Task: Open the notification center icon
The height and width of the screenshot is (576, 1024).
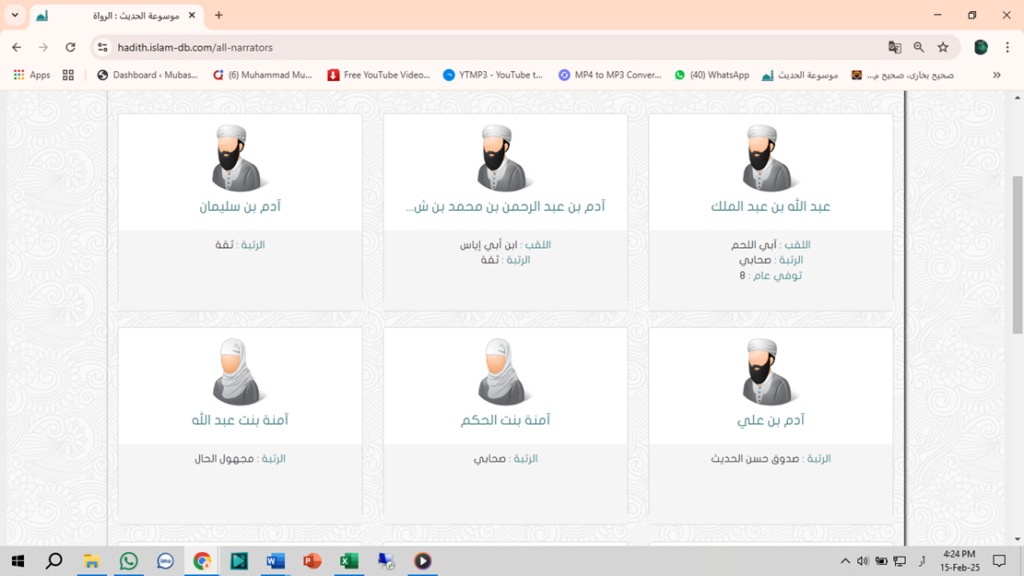Action: 999,561
